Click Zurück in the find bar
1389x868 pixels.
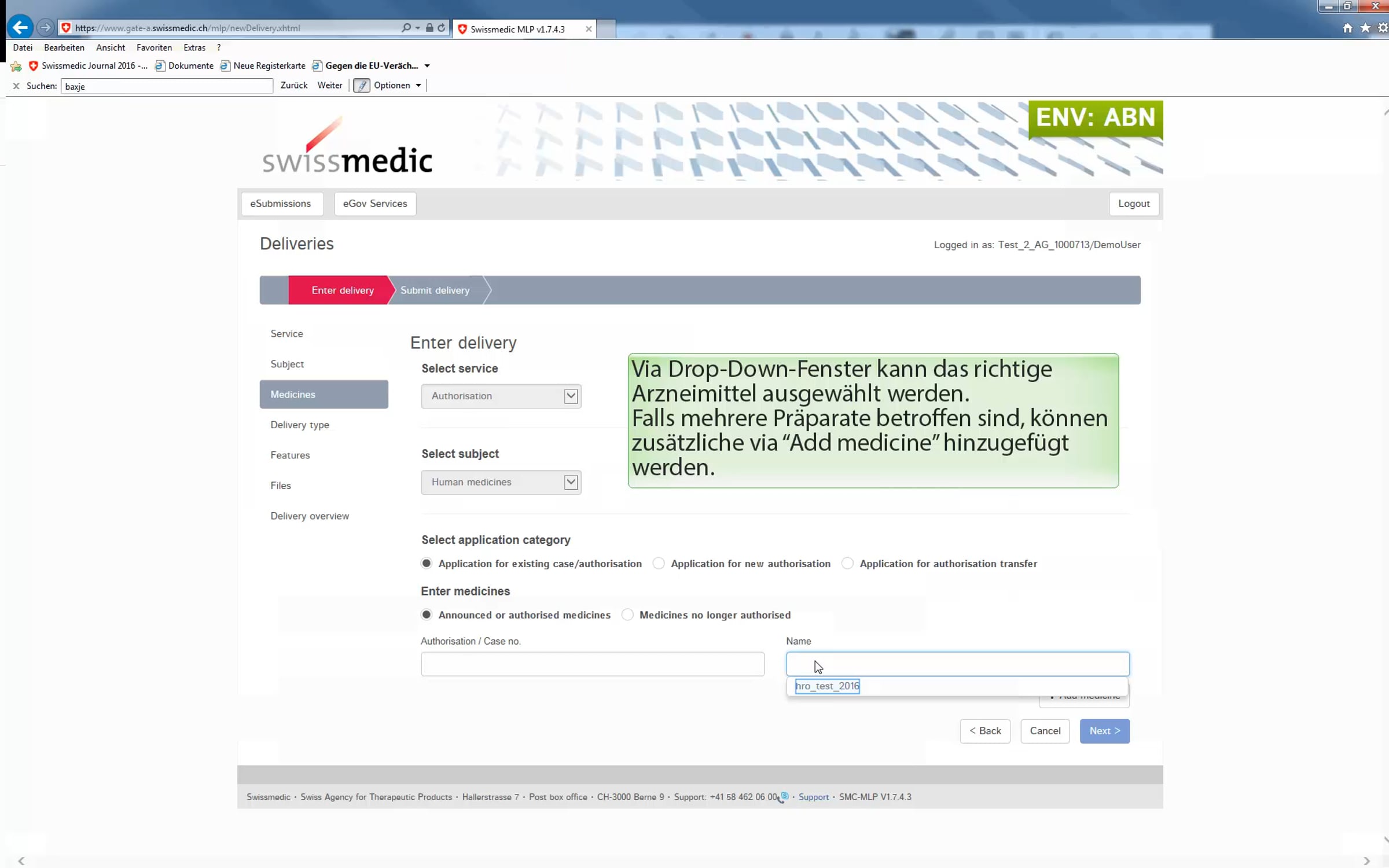coord(294,86)
